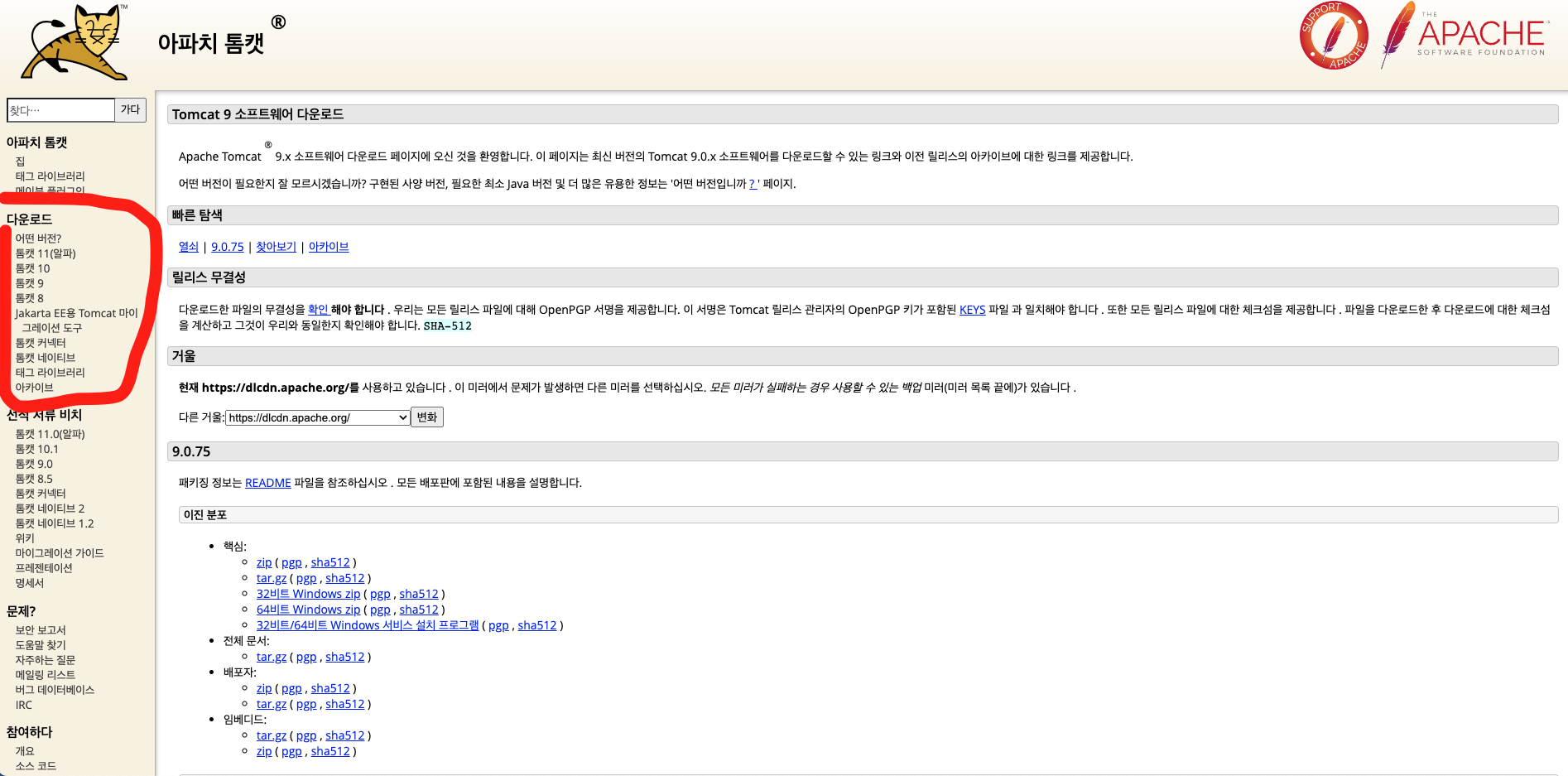
Task: Download the Windows 서비스 설치 프로그램
Action: [368, 625]
